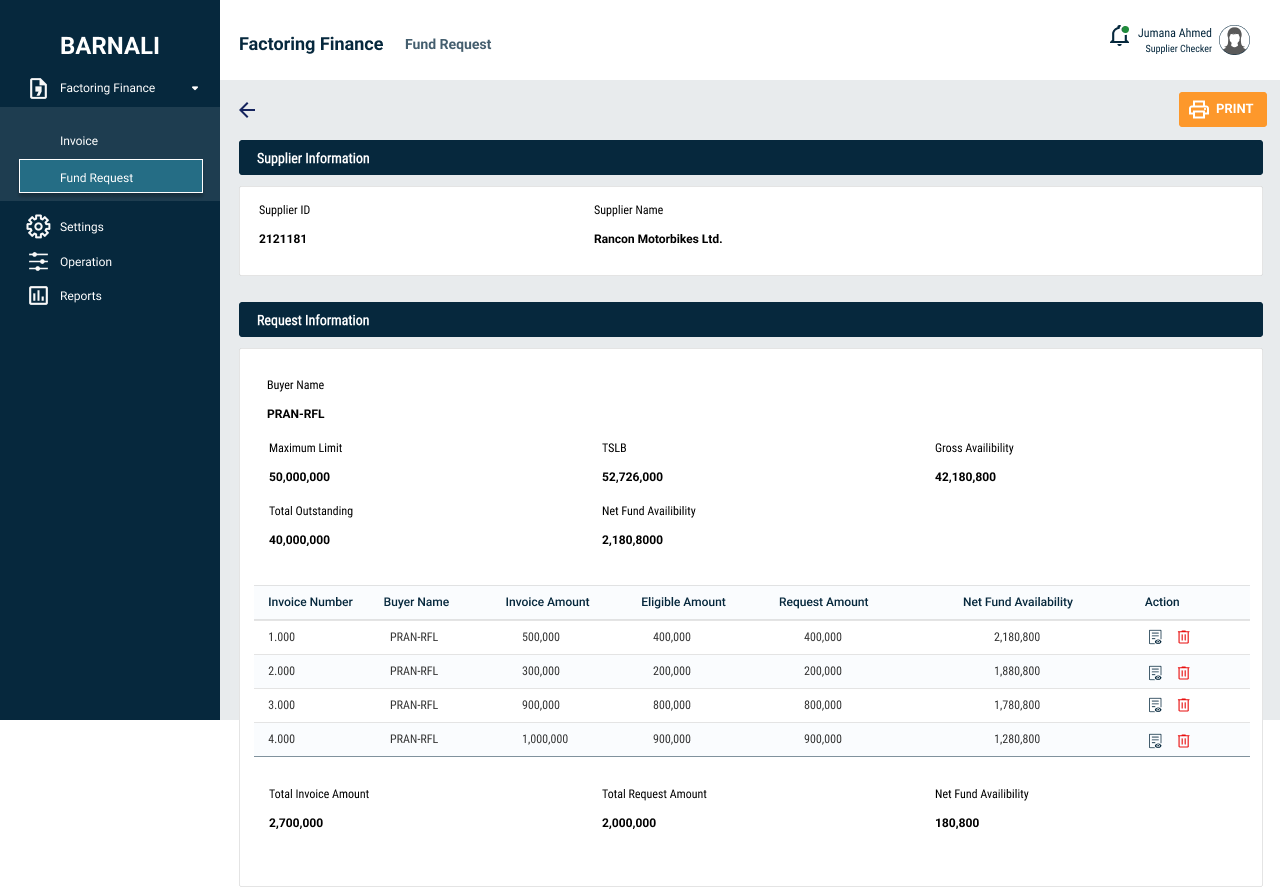Click the Supplier Information section header

click(751, 158)
